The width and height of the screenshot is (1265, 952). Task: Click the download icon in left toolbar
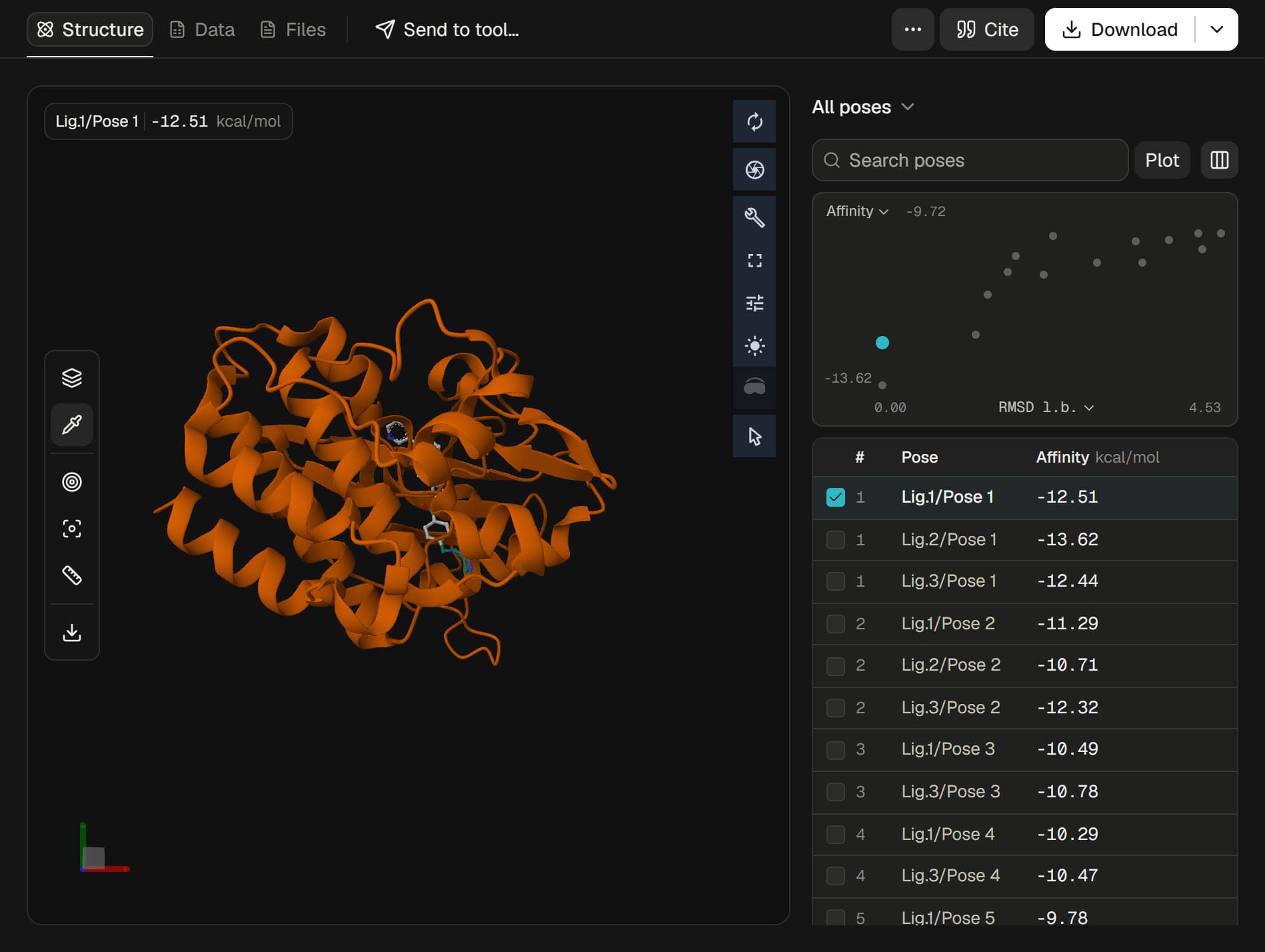tap(72, 633)
